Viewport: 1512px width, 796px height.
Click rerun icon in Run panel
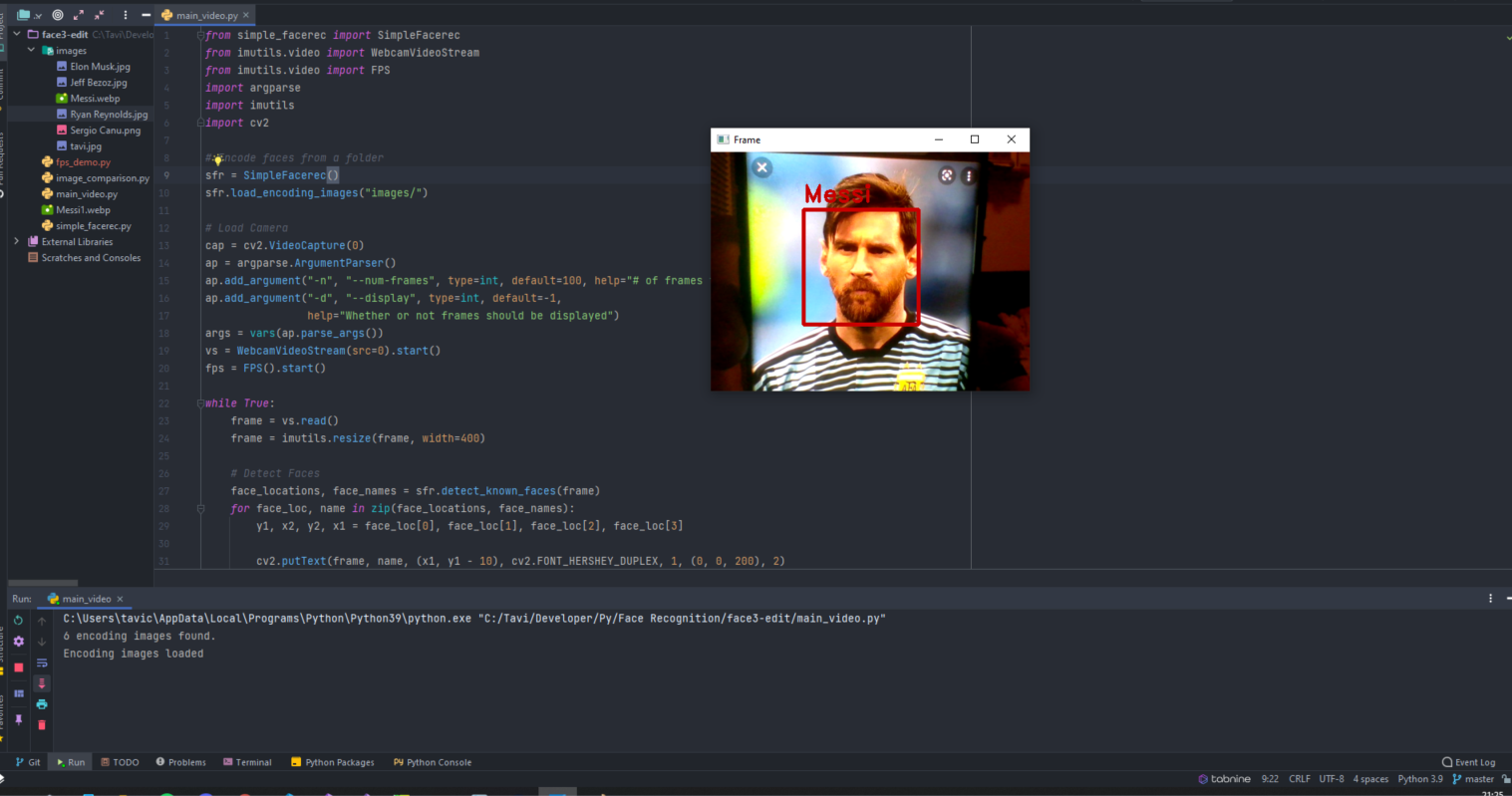point(18,621)
